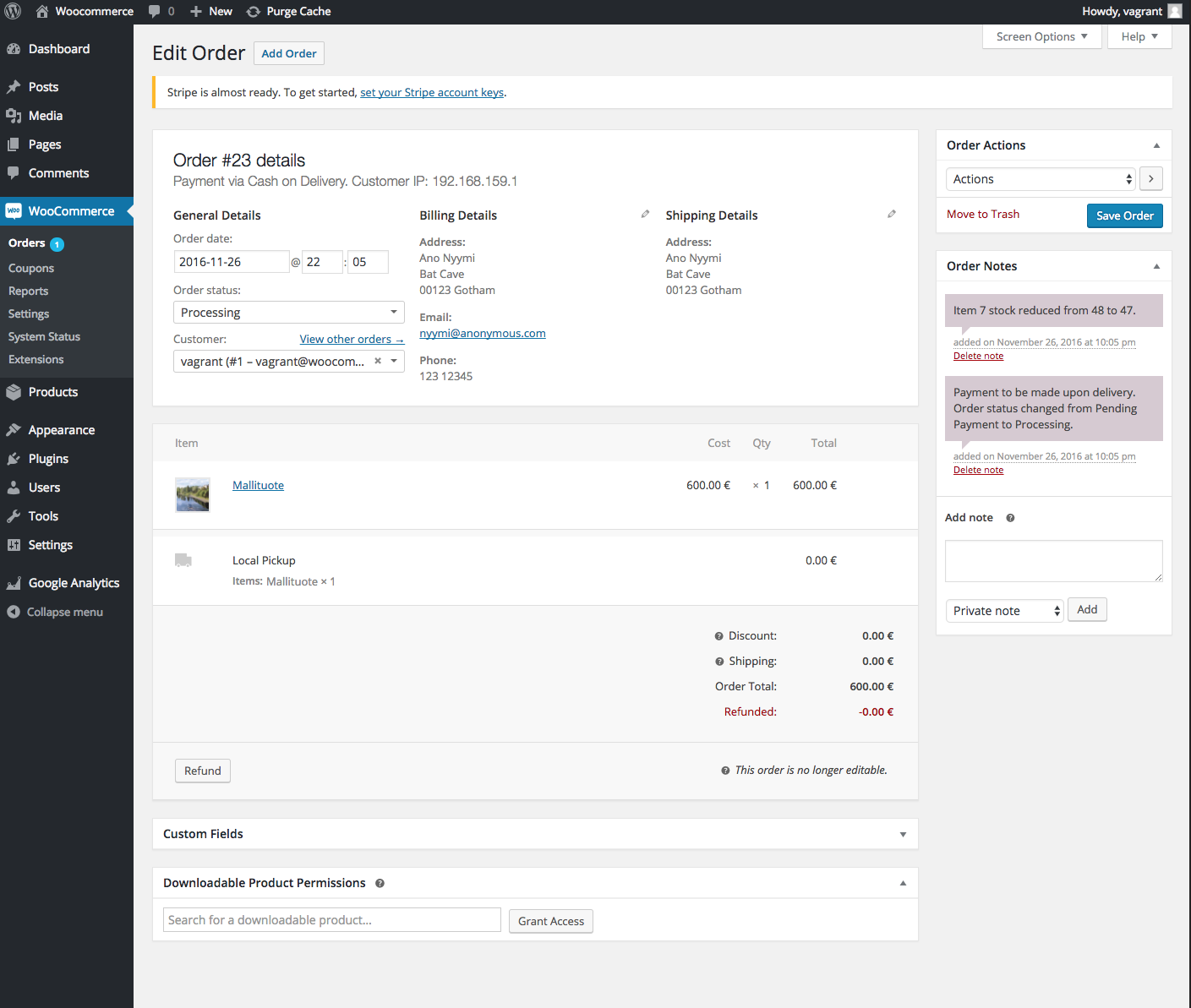The width and height of the screenshot is (1191, 1008).
Task: Click the Plugins plug icon in sidebar
Action: 14,459
